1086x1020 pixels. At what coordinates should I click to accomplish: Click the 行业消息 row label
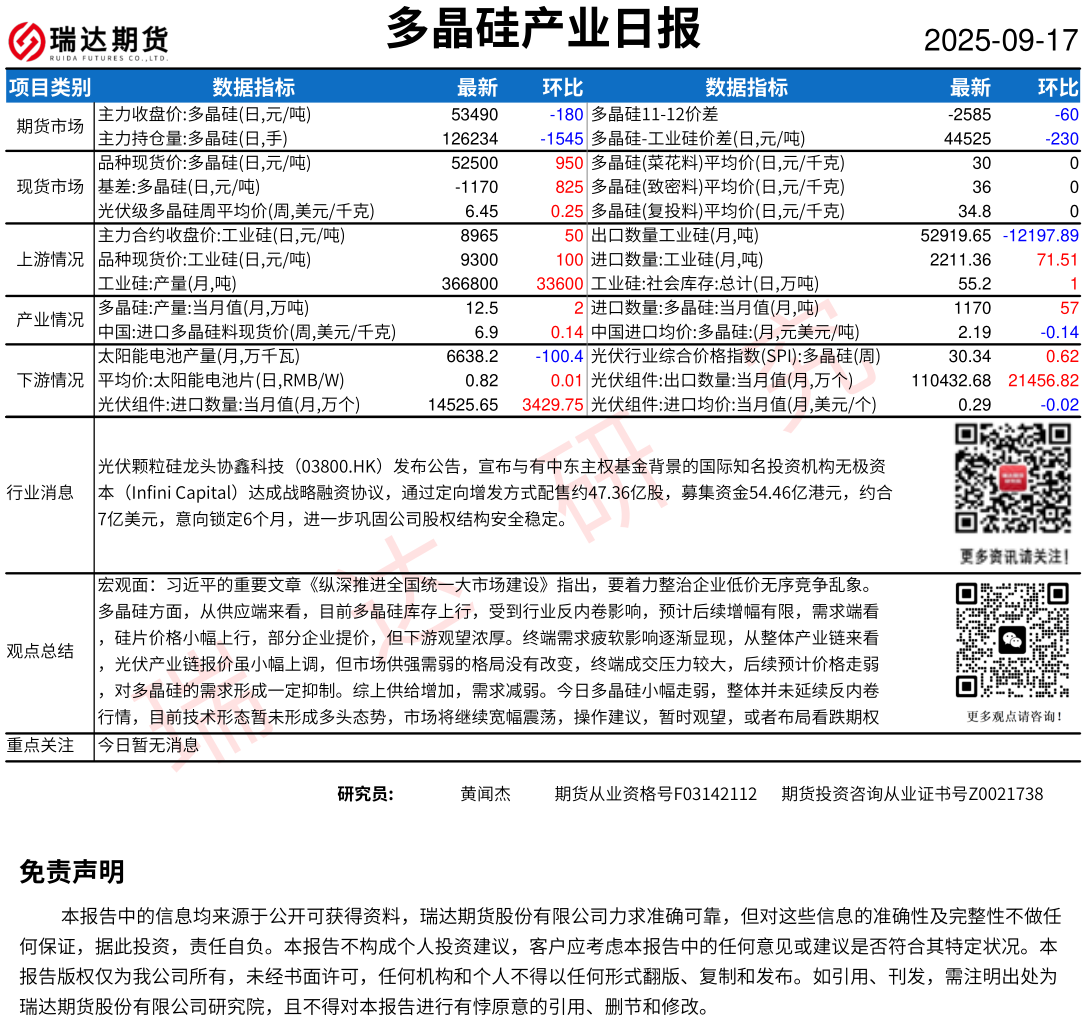coord(40,492)
